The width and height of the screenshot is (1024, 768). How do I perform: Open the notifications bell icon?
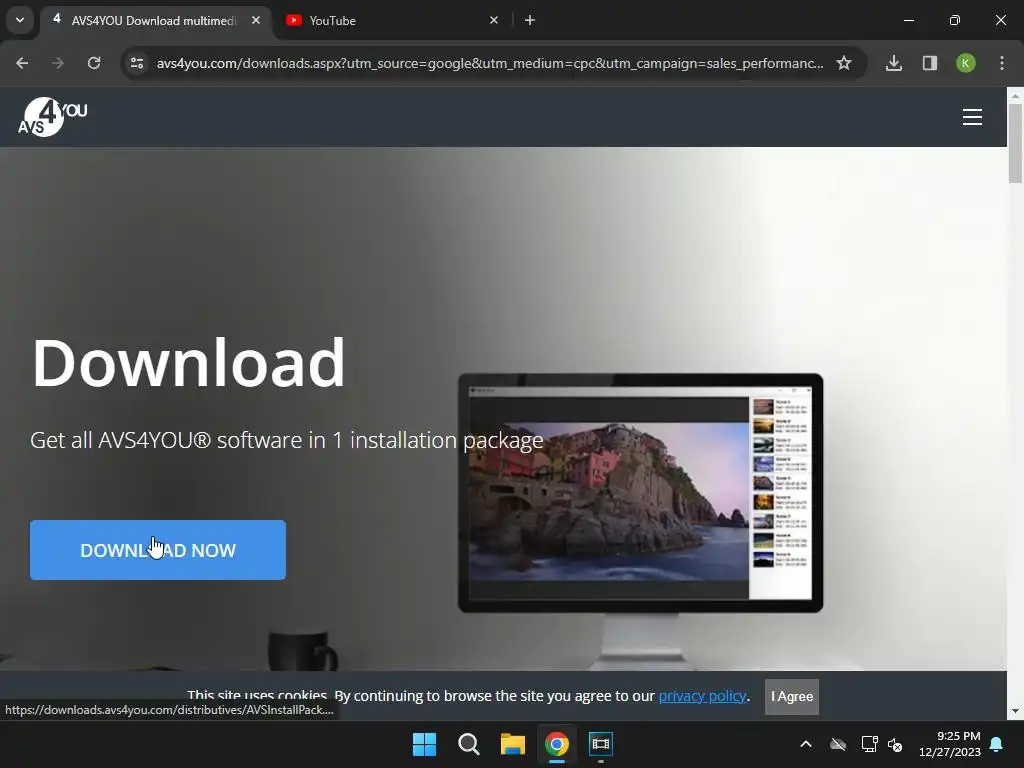click(x=997, y=744)
